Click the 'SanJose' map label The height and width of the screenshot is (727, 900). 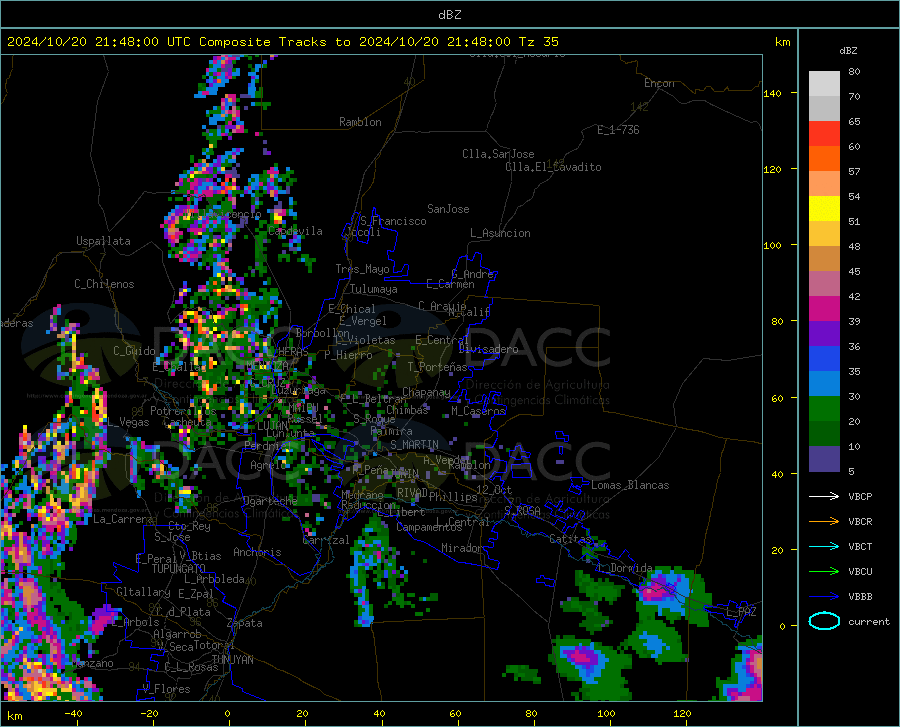click(x=448, y=209)
